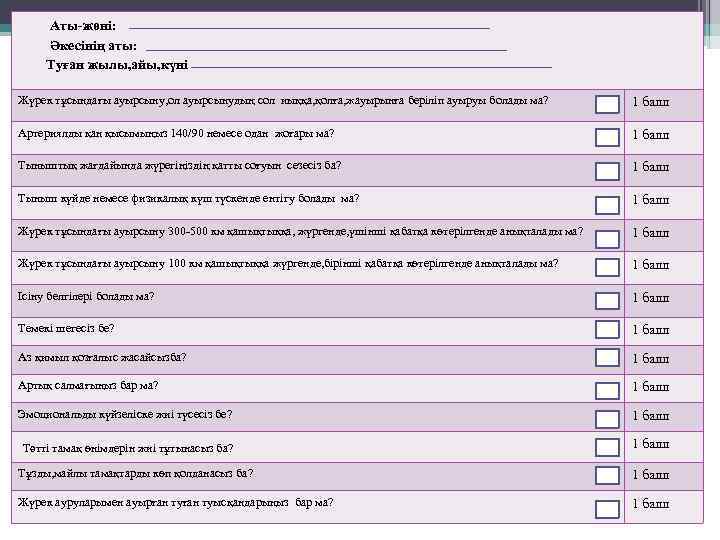Tick the last checkbox about relatives with heart disease
720x540 pixels.
click(x=607, y=508)
